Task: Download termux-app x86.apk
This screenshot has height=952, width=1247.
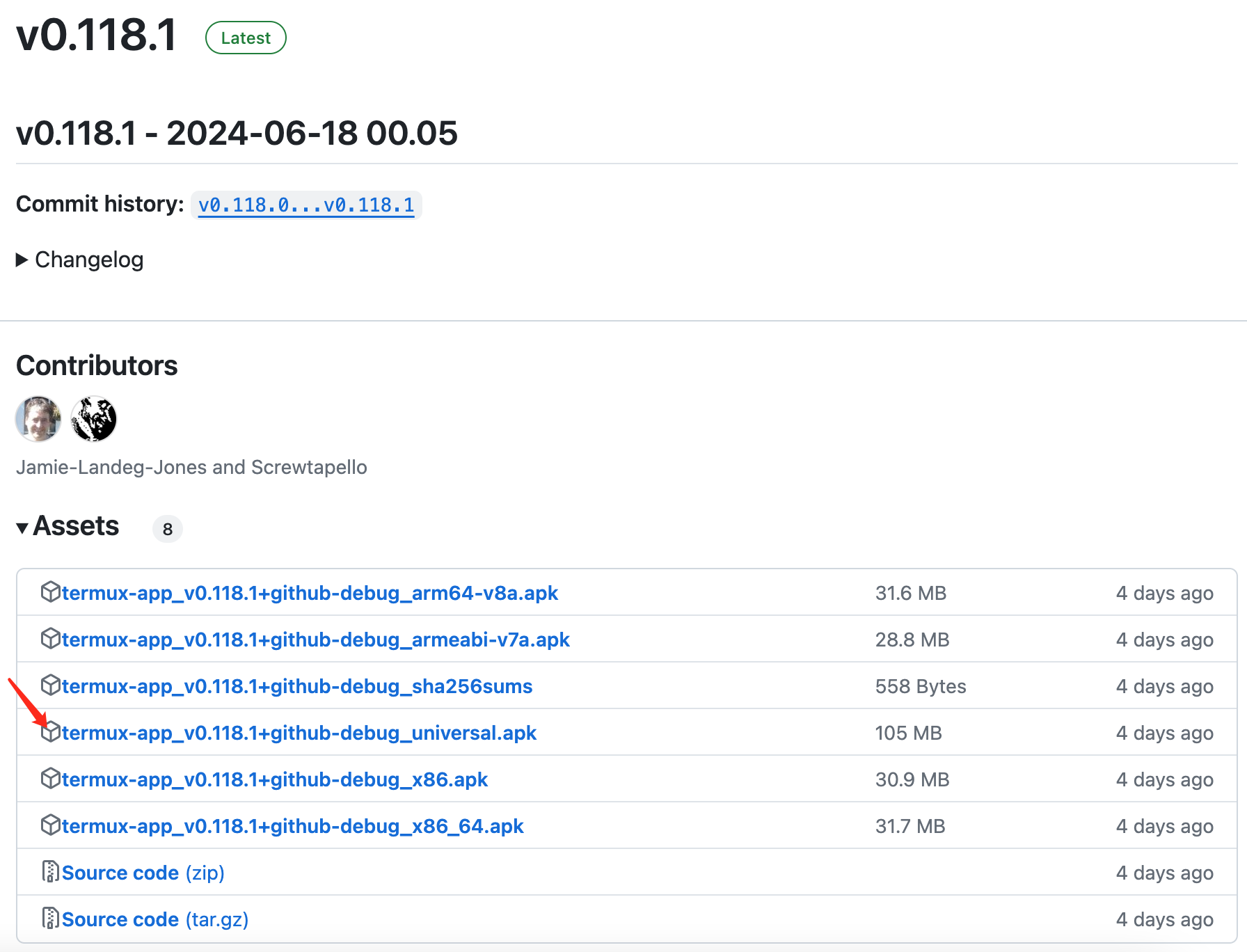Action: click(x=275, y=779)
